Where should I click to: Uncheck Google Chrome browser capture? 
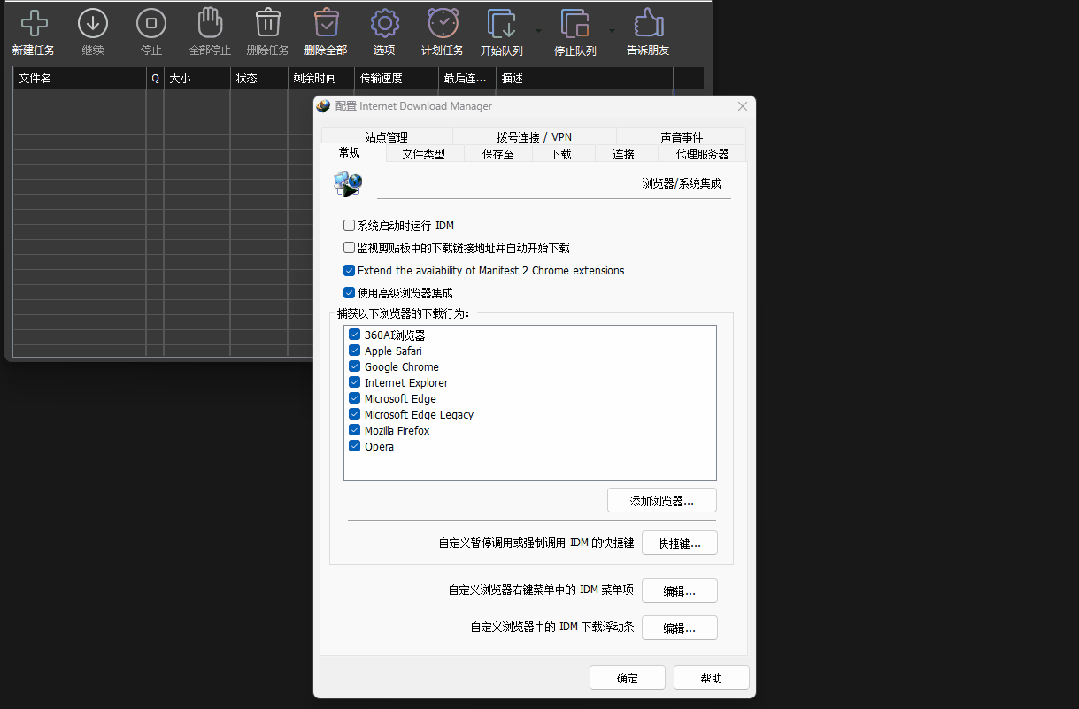(354, 367)
